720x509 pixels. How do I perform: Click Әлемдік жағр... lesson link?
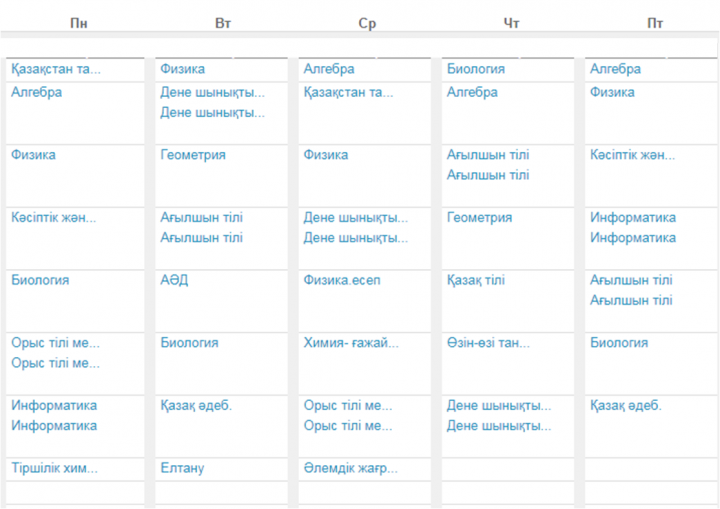350,468
